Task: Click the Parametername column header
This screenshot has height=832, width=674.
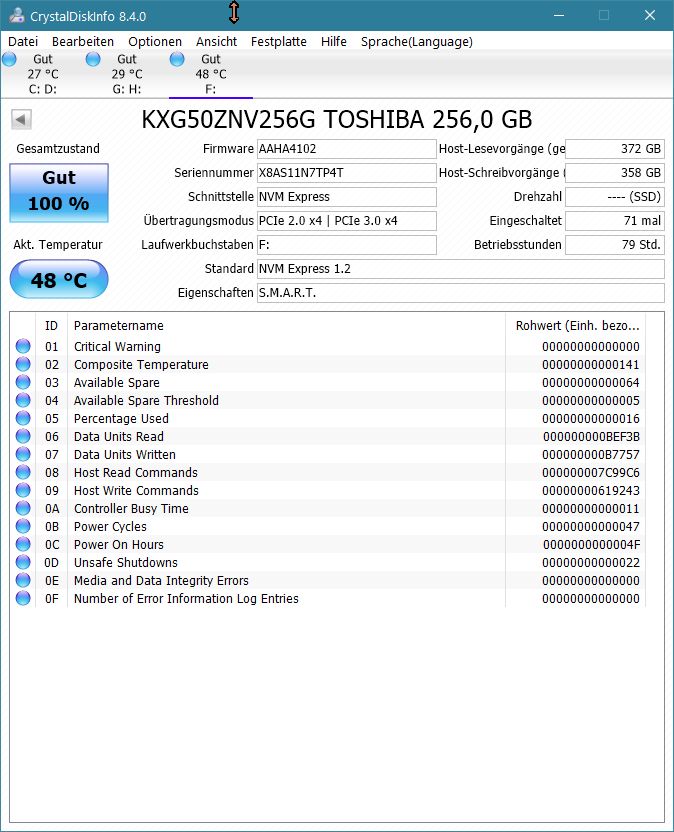Action: click(287, 325)
